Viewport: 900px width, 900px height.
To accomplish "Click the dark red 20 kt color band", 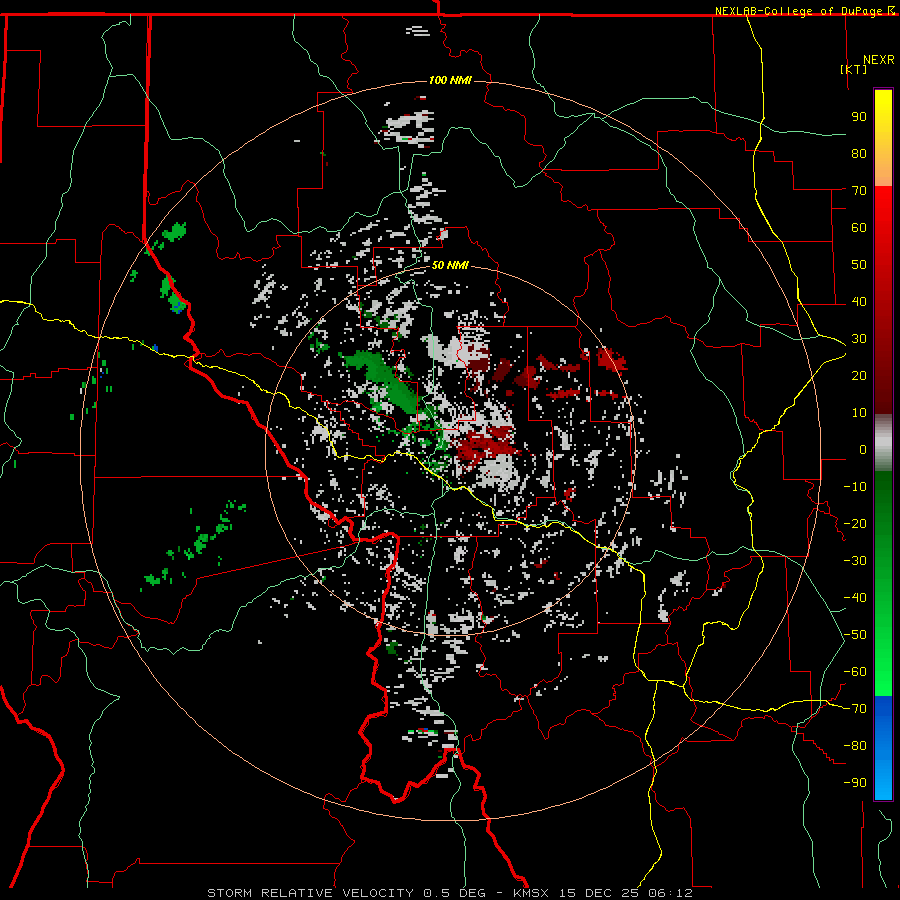I will click(x=883, y=376).
